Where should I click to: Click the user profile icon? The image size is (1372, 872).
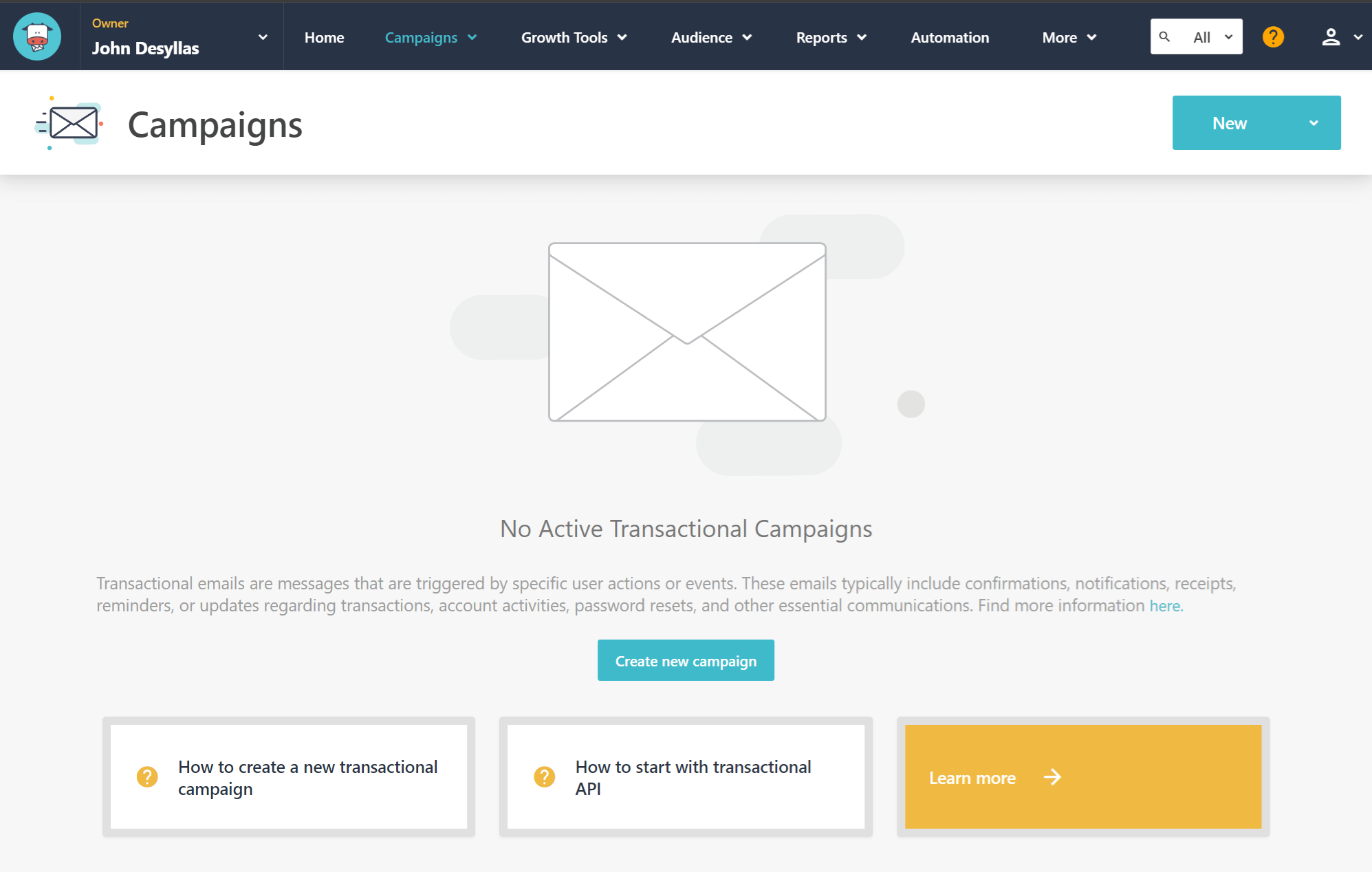(1331, 37)
